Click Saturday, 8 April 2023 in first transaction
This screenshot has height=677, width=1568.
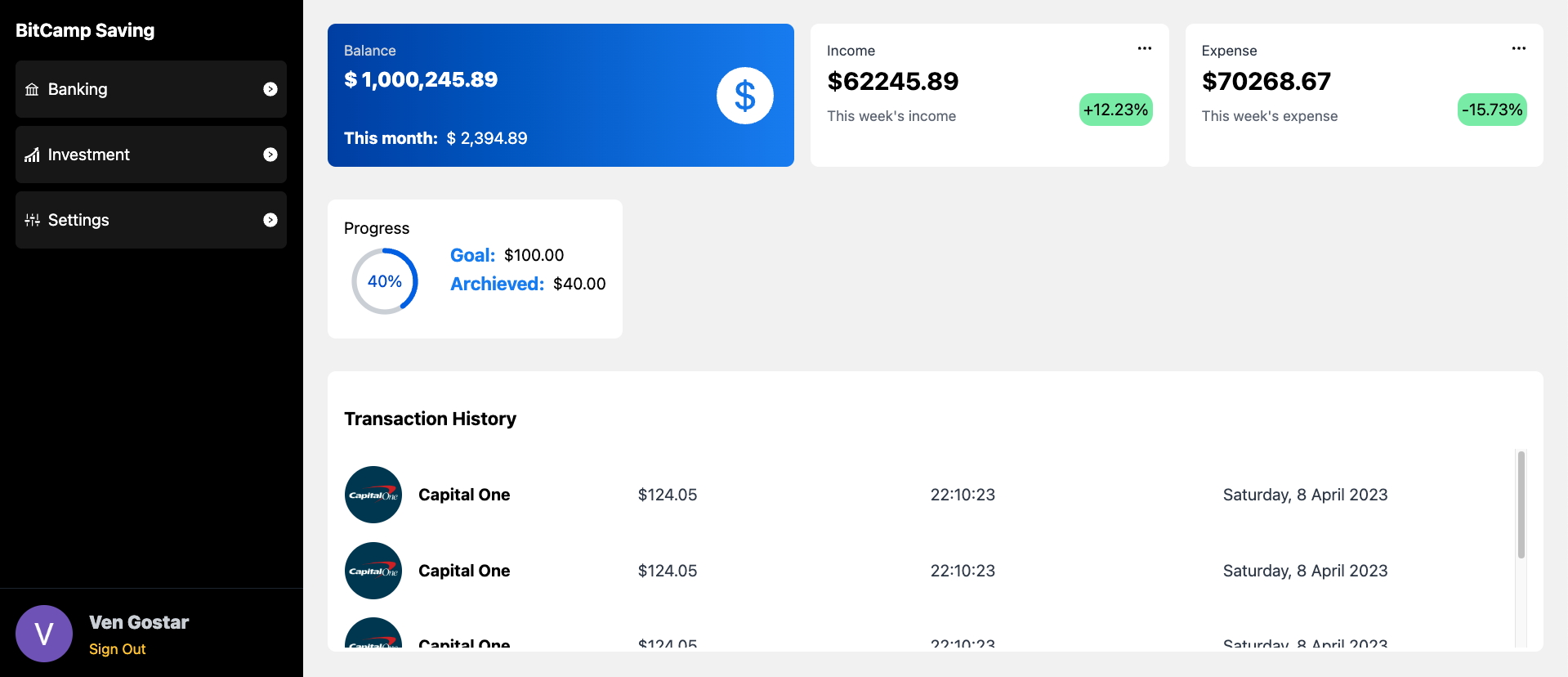coord(1306,495)
